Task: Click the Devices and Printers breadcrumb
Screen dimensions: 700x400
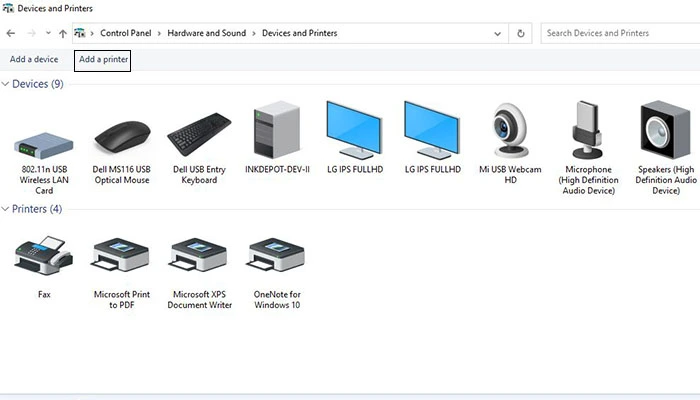Action: point(300,33)
